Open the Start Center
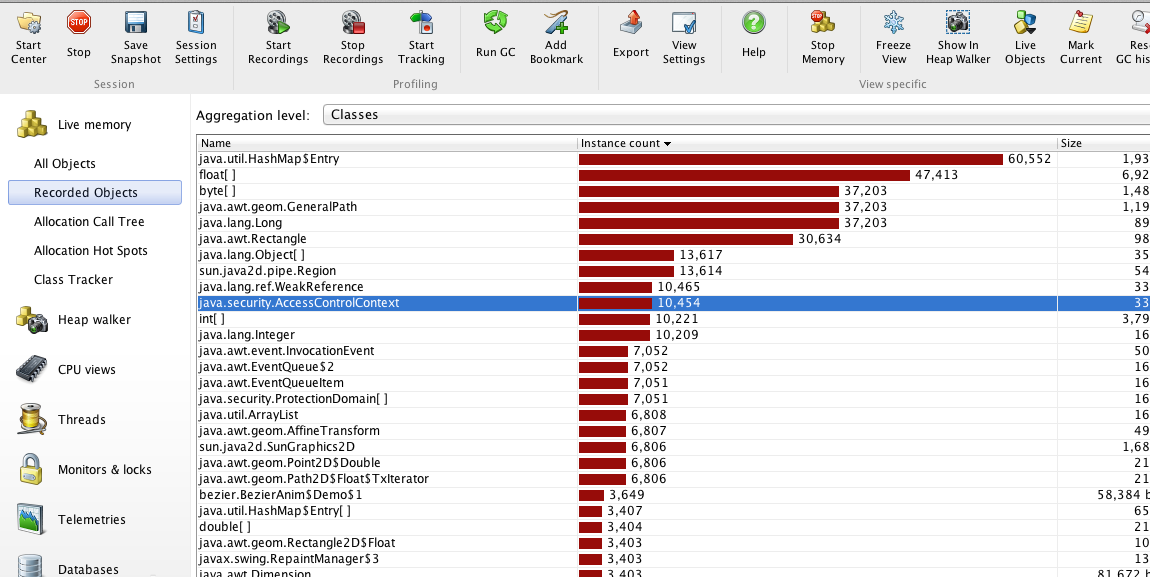This screenshot has height=577, width=1150. (29, 37)
